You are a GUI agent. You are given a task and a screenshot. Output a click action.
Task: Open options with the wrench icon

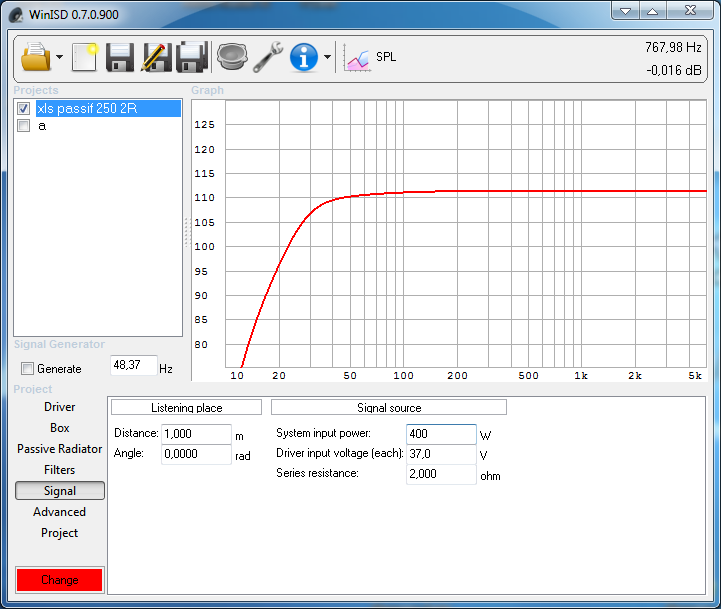(268, 57)
